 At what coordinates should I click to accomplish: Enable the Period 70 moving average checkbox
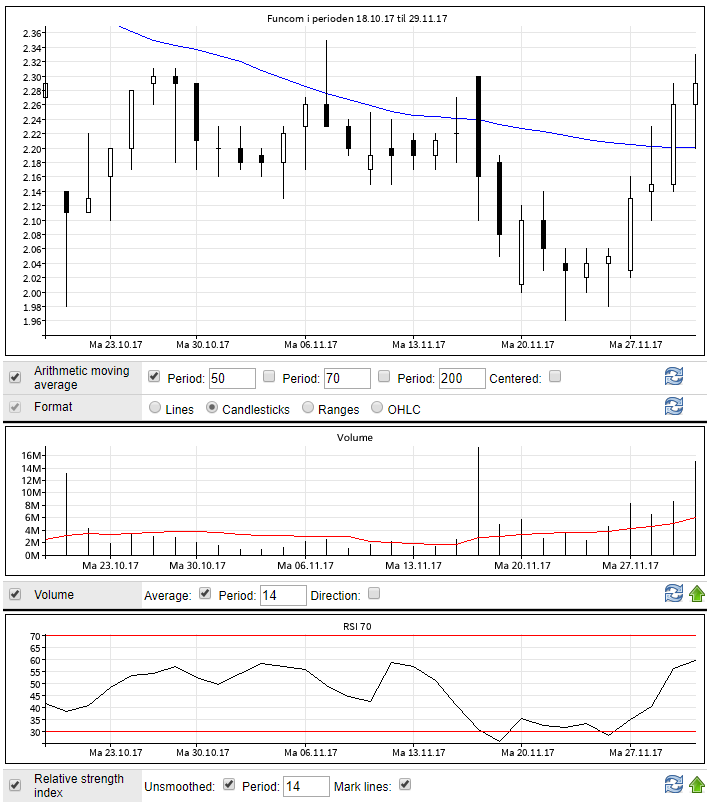pos(269,377)
